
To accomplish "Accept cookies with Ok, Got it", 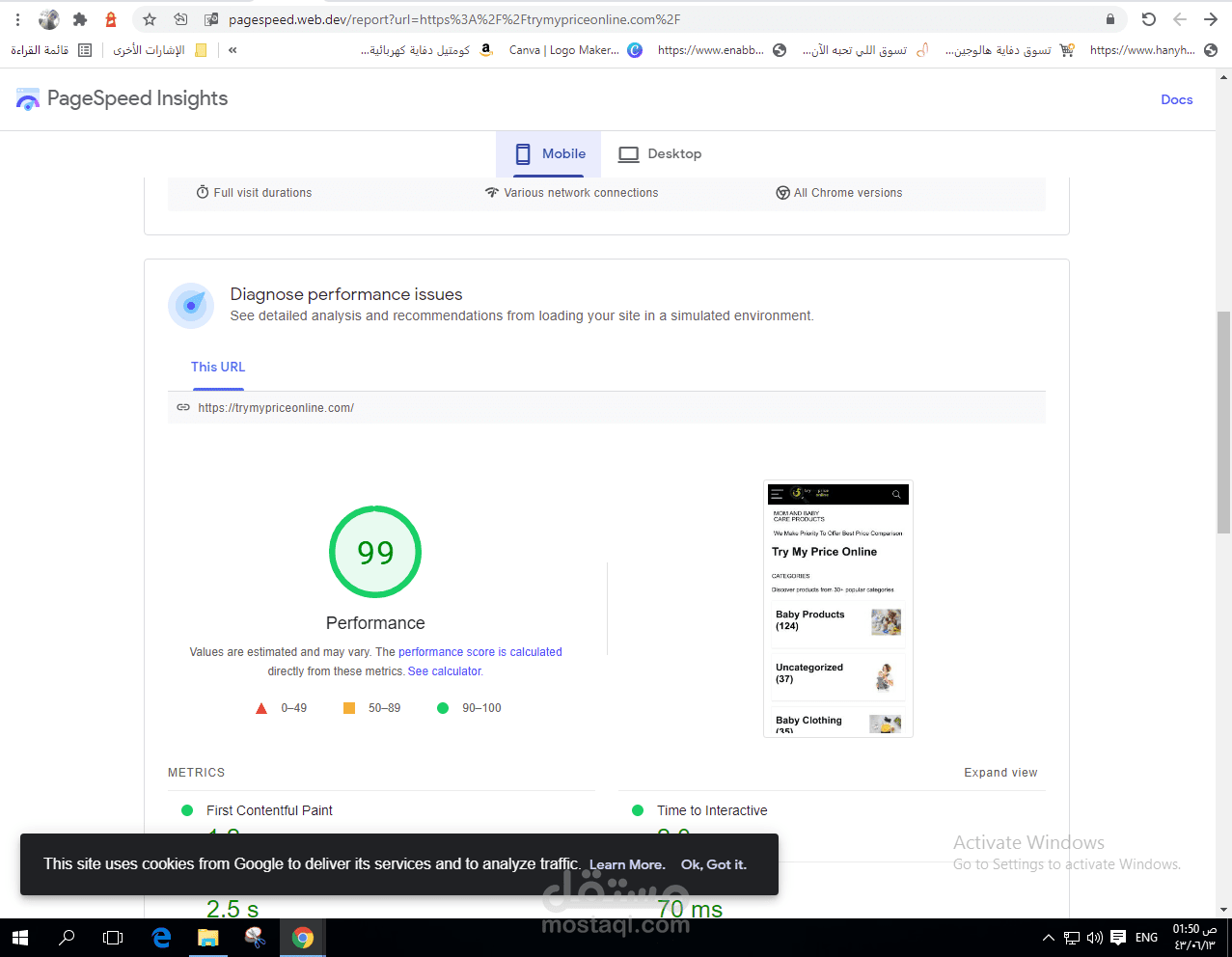I will coord(714,865).
